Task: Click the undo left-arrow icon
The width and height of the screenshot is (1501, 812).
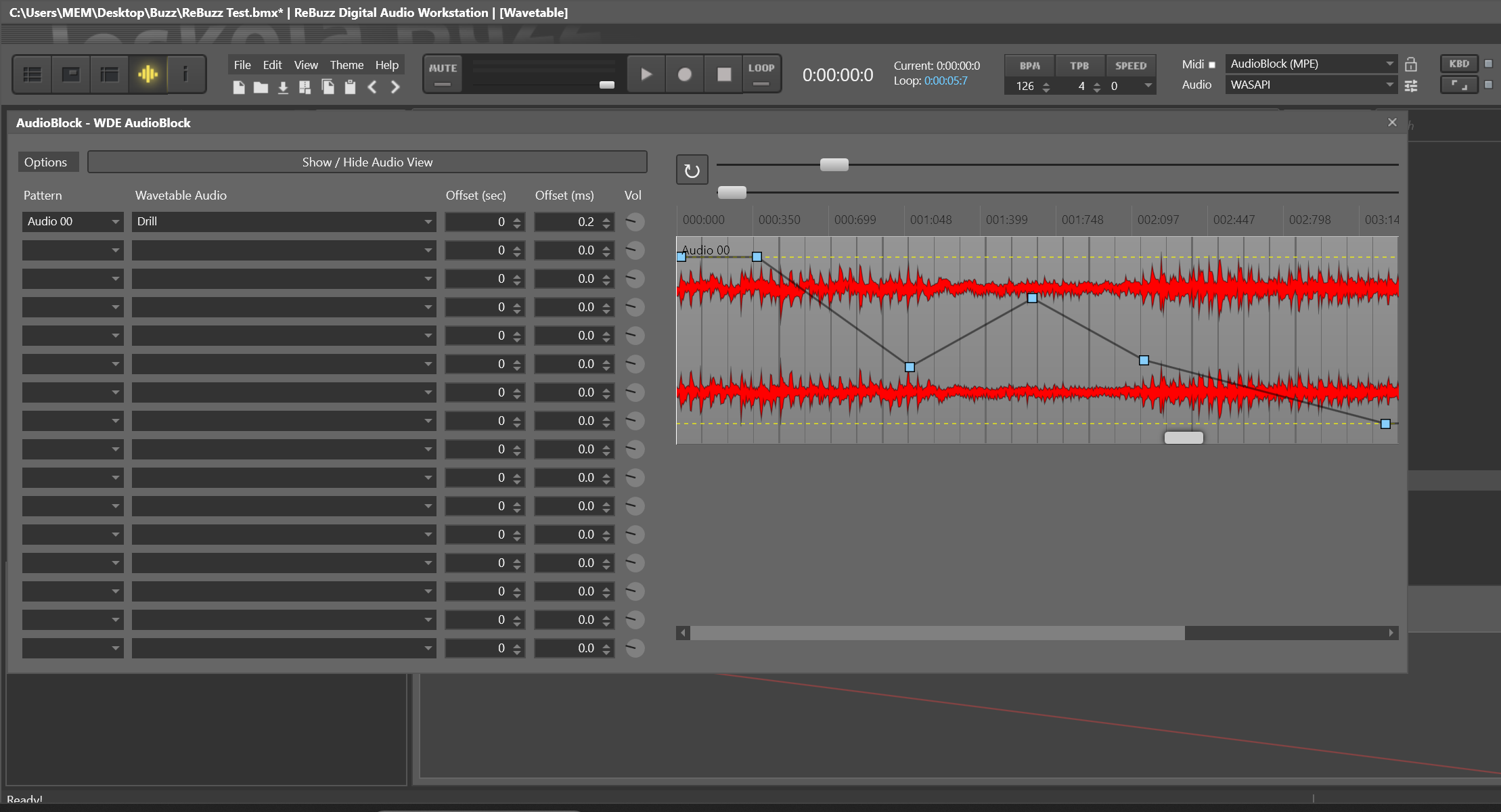Action: (x=372, y=87)
